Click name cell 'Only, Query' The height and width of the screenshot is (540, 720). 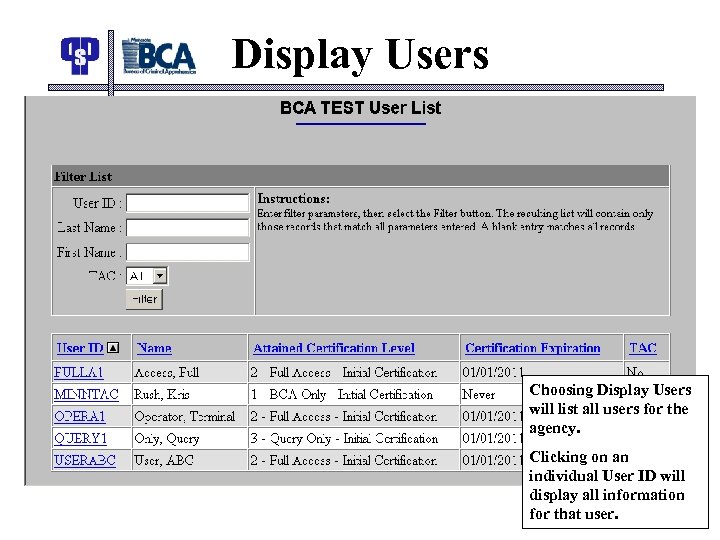point(189,439)
